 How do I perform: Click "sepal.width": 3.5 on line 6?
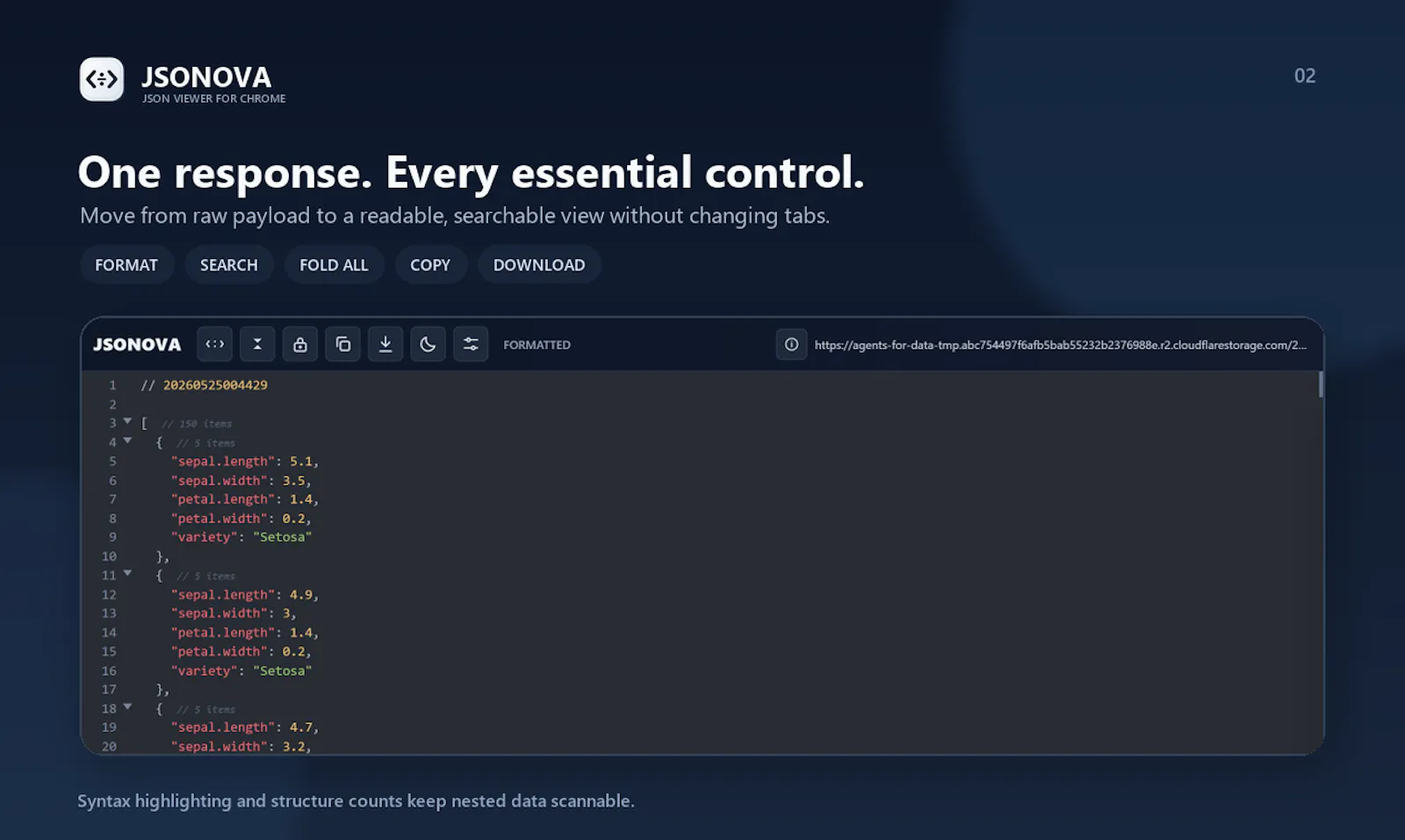(x=241, y=481)
